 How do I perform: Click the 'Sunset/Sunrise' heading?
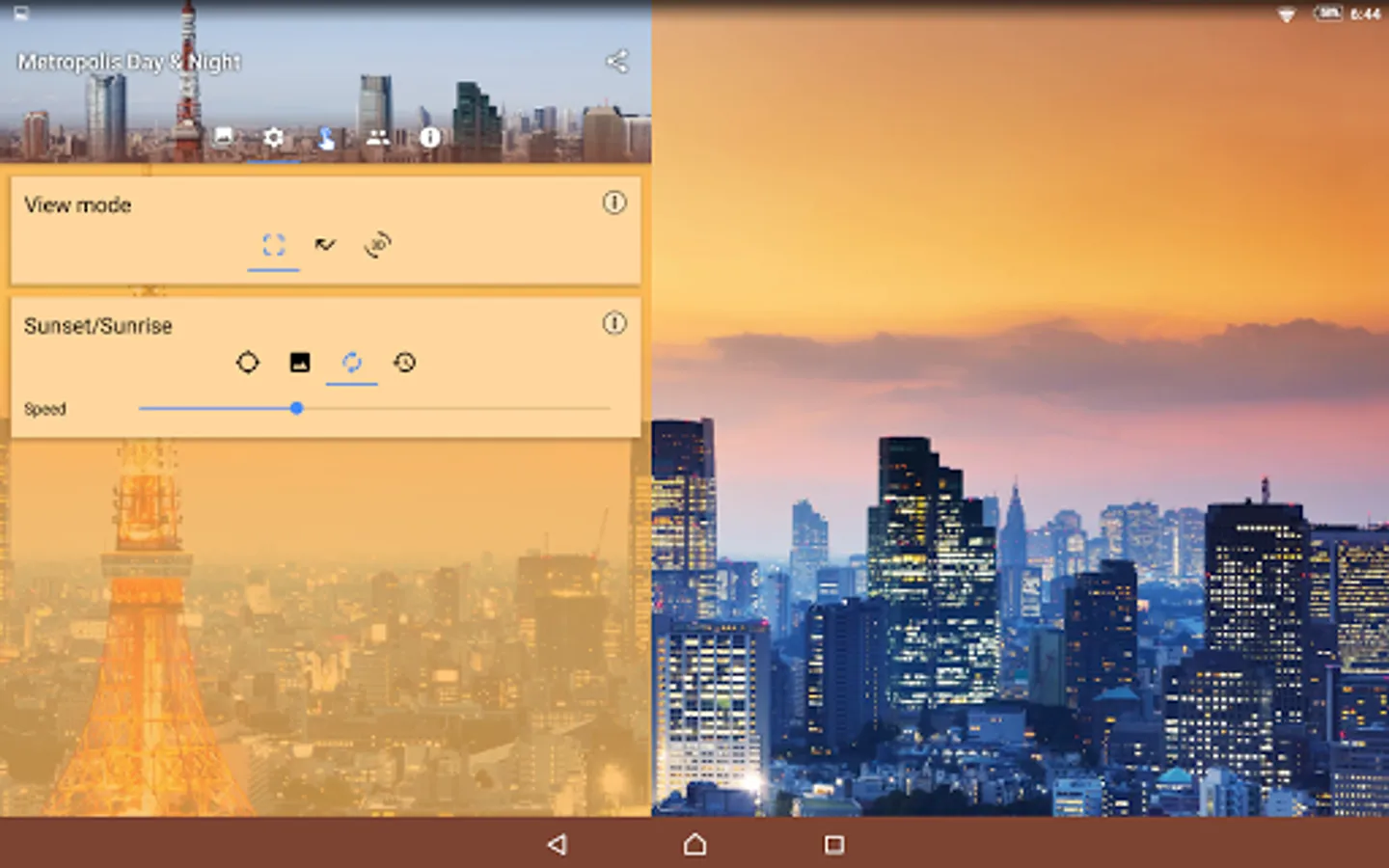click(98, 326)
